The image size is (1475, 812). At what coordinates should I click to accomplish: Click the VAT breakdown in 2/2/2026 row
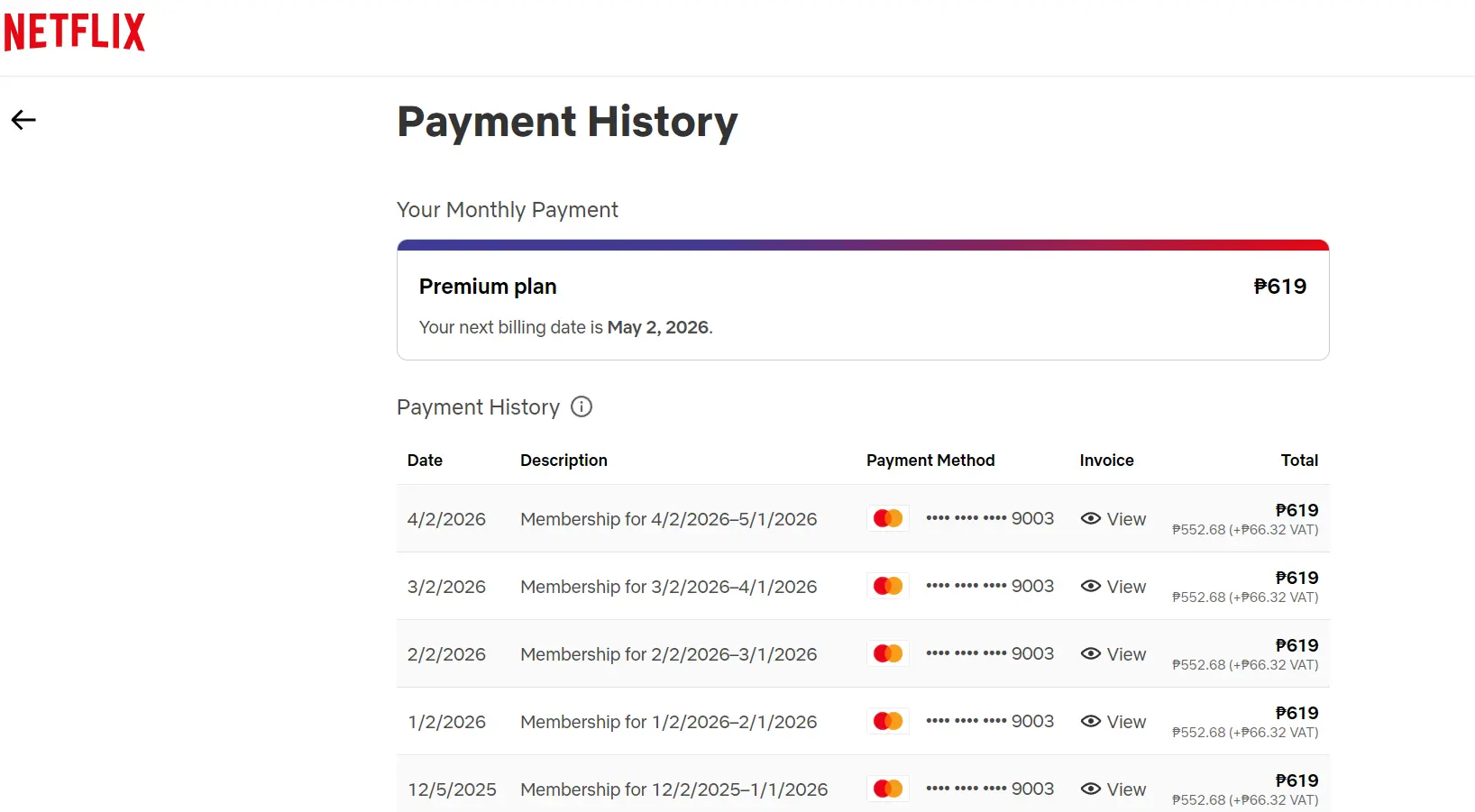pyautogui.click(x=1245, y=665)
